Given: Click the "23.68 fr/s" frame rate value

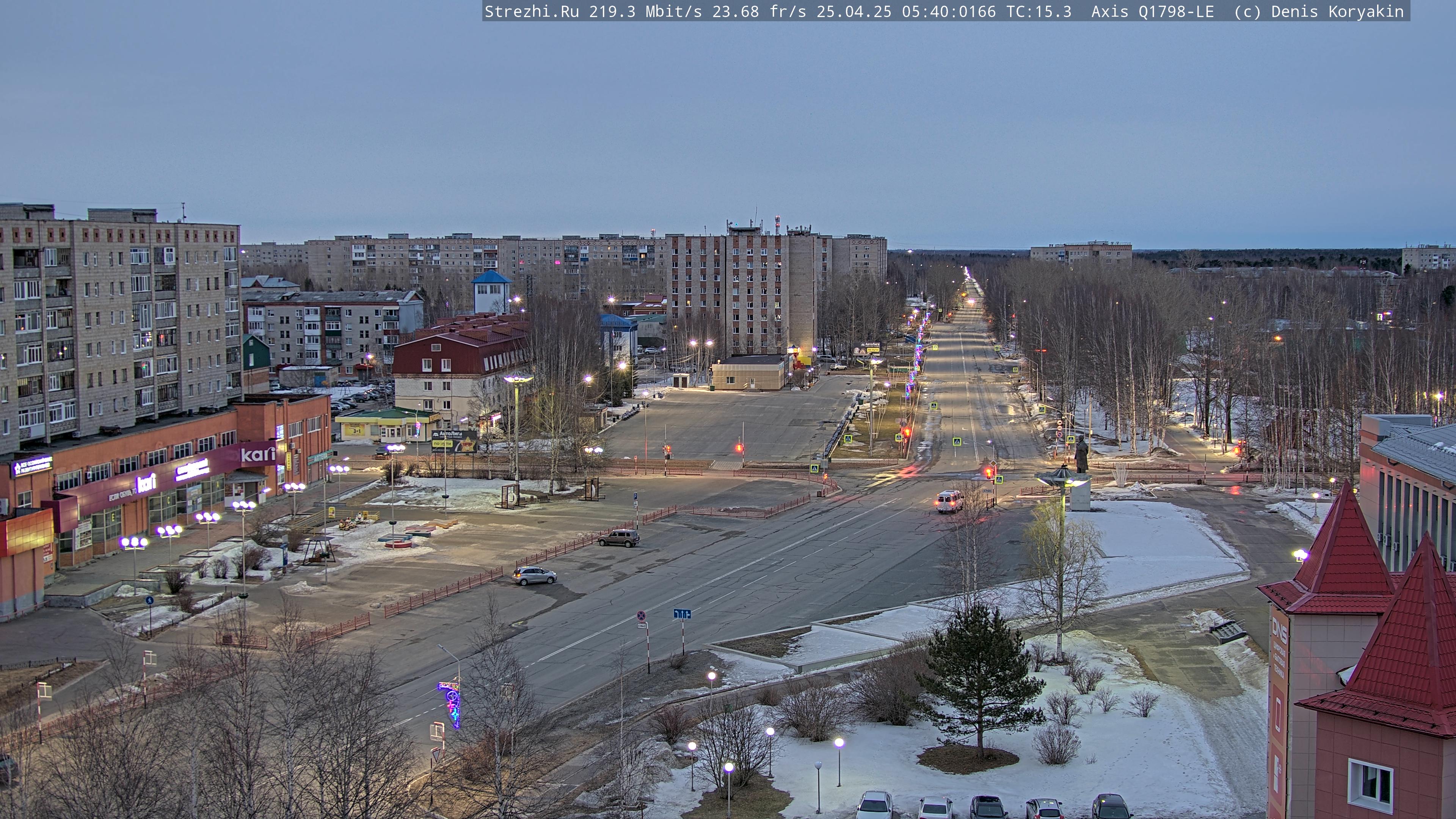Looking at the screenshot, I should pos(759,11).
